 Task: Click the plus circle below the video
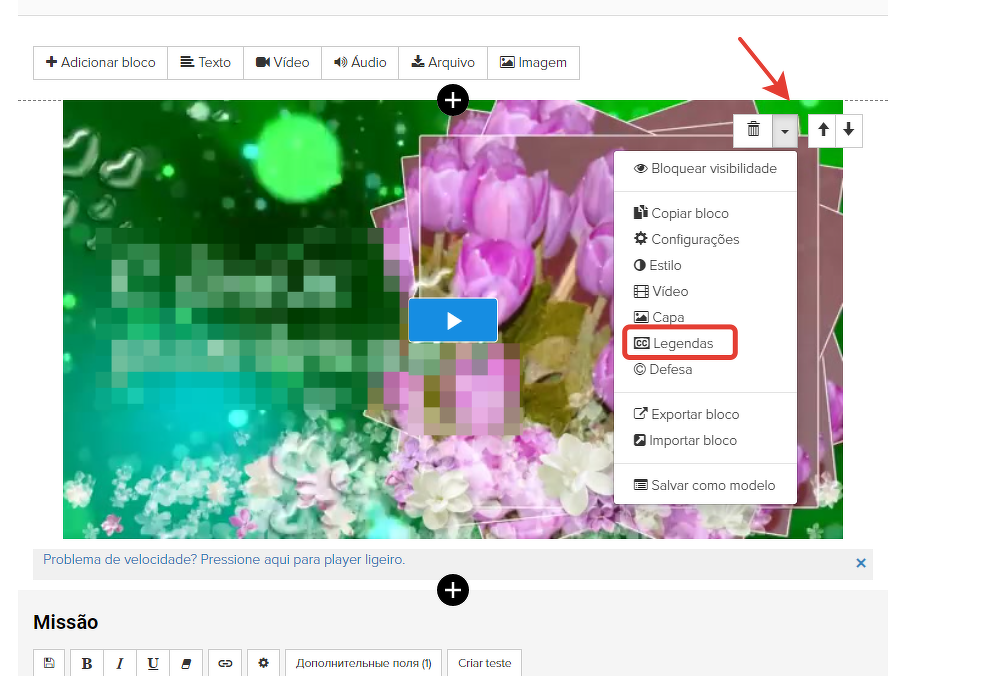pos(453,591)
